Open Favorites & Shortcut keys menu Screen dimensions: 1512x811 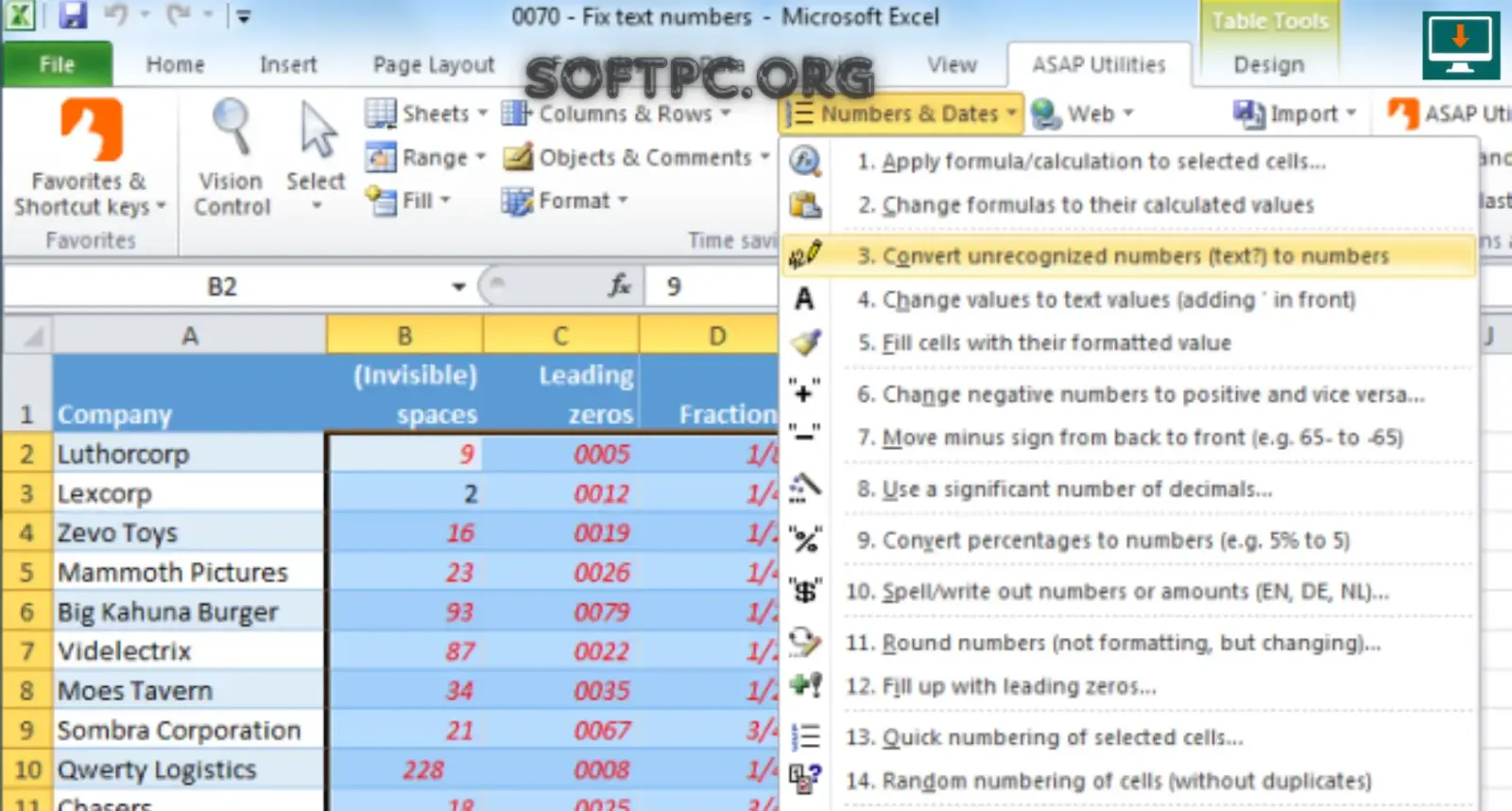(x=91, y=159)
